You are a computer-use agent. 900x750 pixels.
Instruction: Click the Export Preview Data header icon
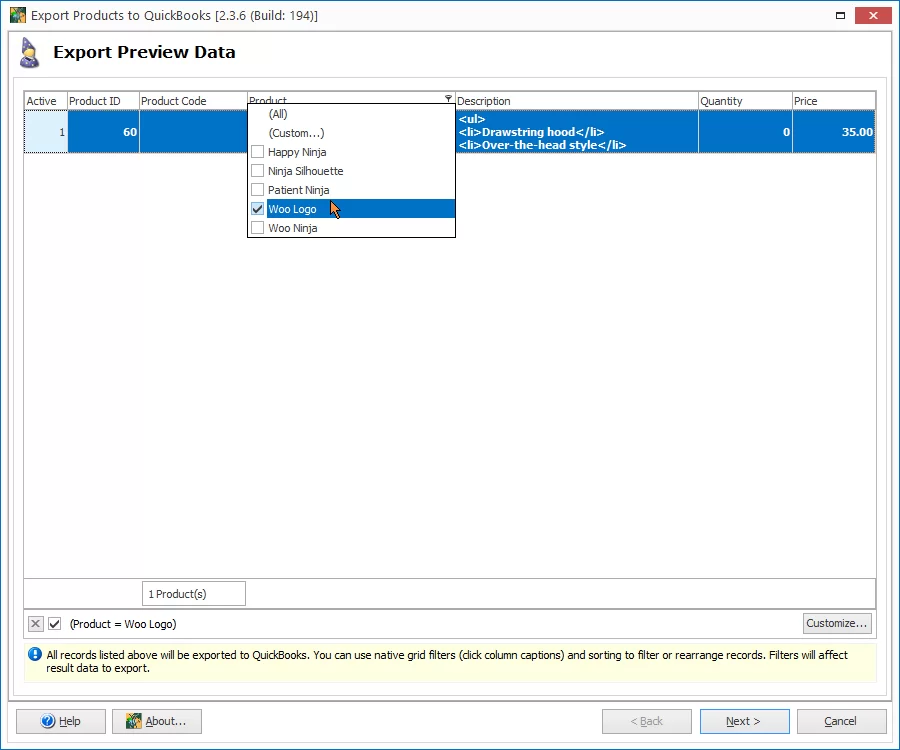click(x=28, y=52)
